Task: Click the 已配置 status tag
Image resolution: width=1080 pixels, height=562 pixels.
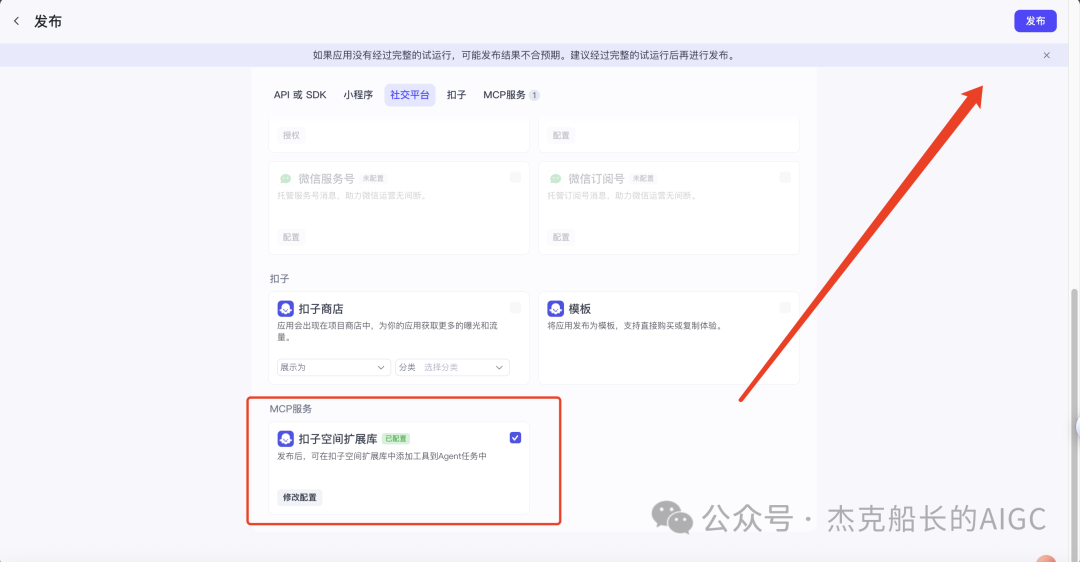Action: click(x=396, y=439)
